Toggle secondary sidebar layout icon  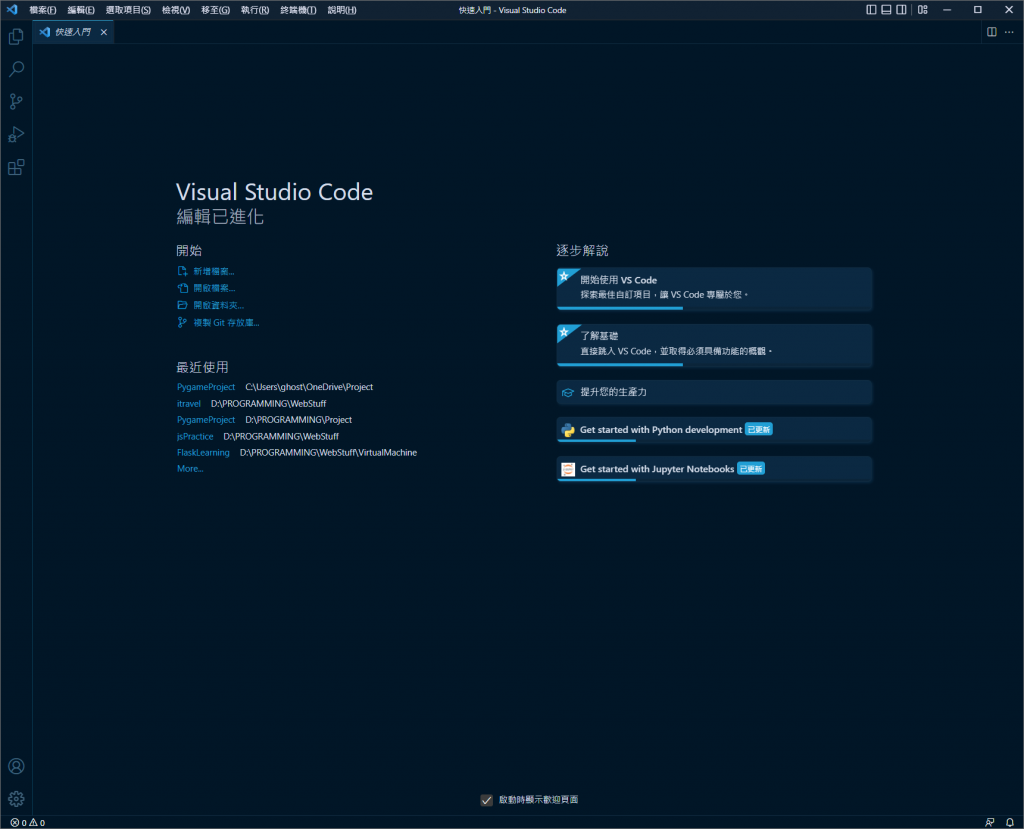[901, 10]
